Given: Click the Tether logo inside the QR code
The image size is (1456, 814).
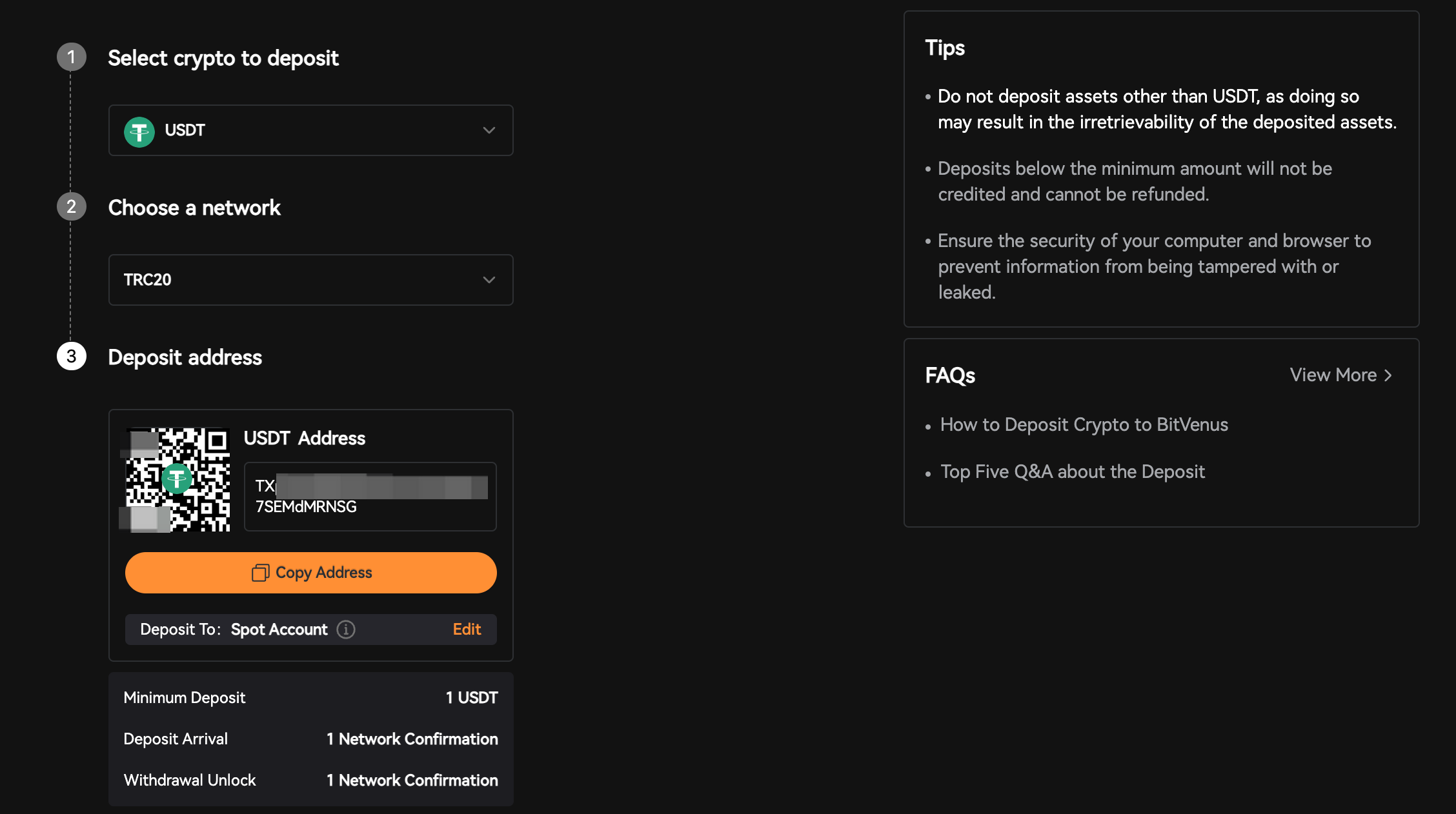Looking at the screenshot, I should coord(177,479).
